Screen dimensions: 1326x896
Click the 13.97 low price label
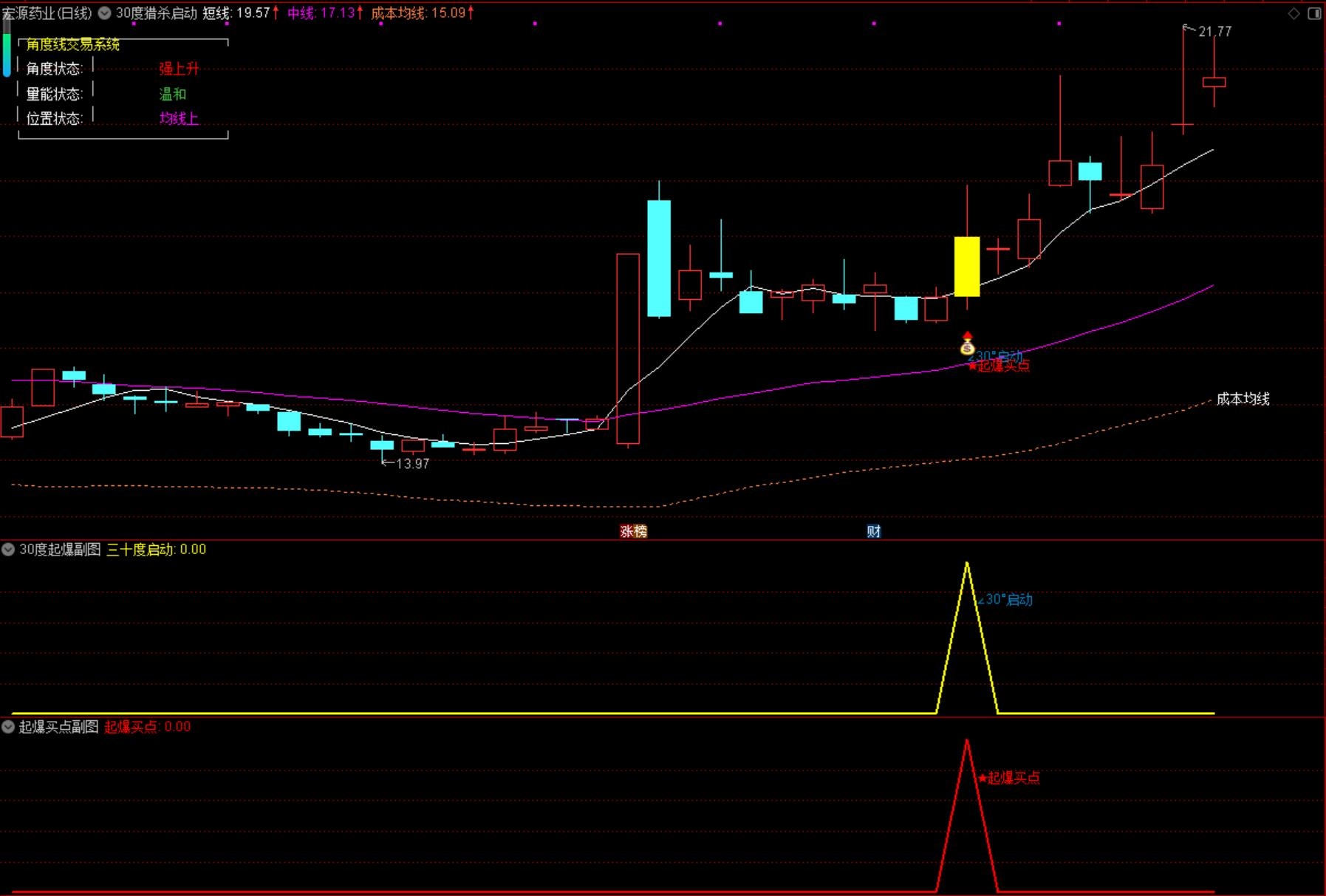coord(412,464)
